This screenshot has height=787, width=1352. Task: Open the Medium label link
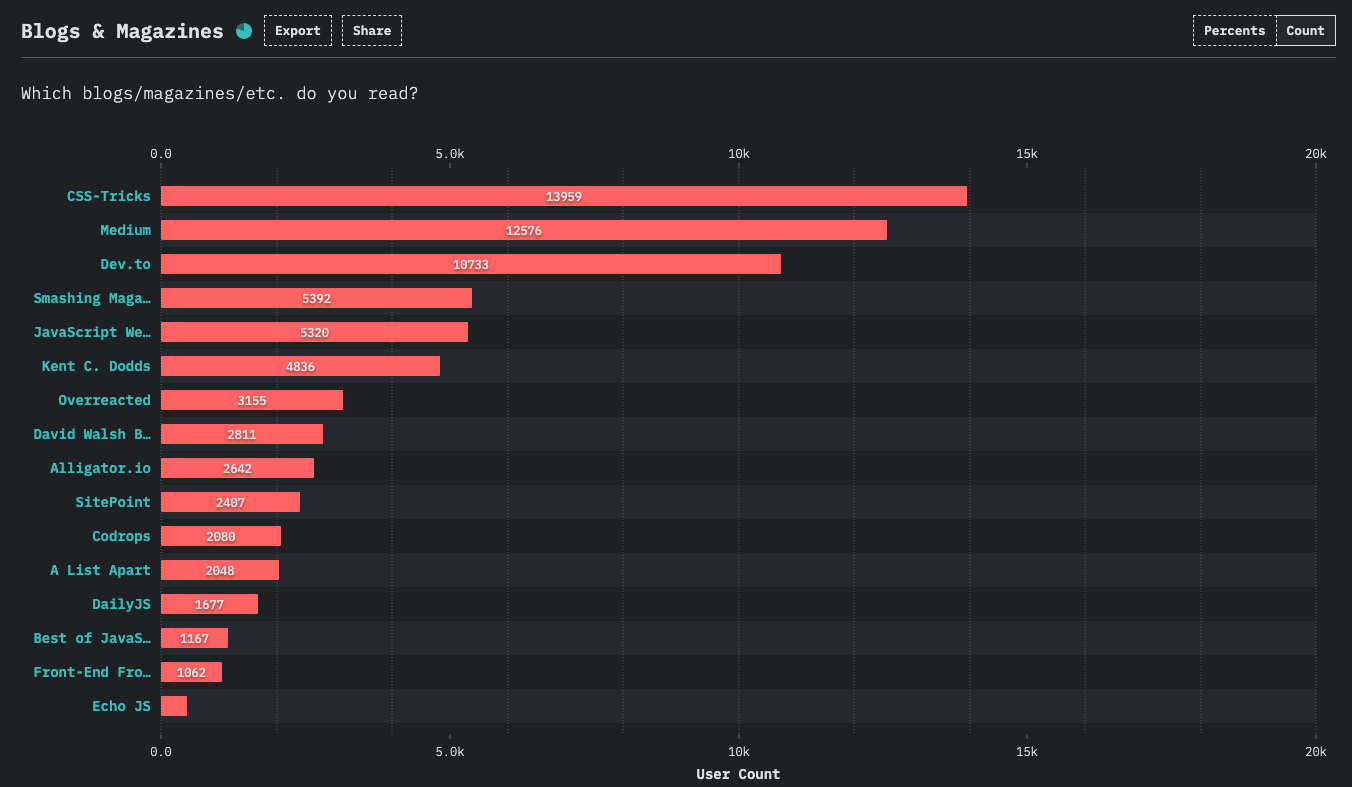(x=126, y=230)
